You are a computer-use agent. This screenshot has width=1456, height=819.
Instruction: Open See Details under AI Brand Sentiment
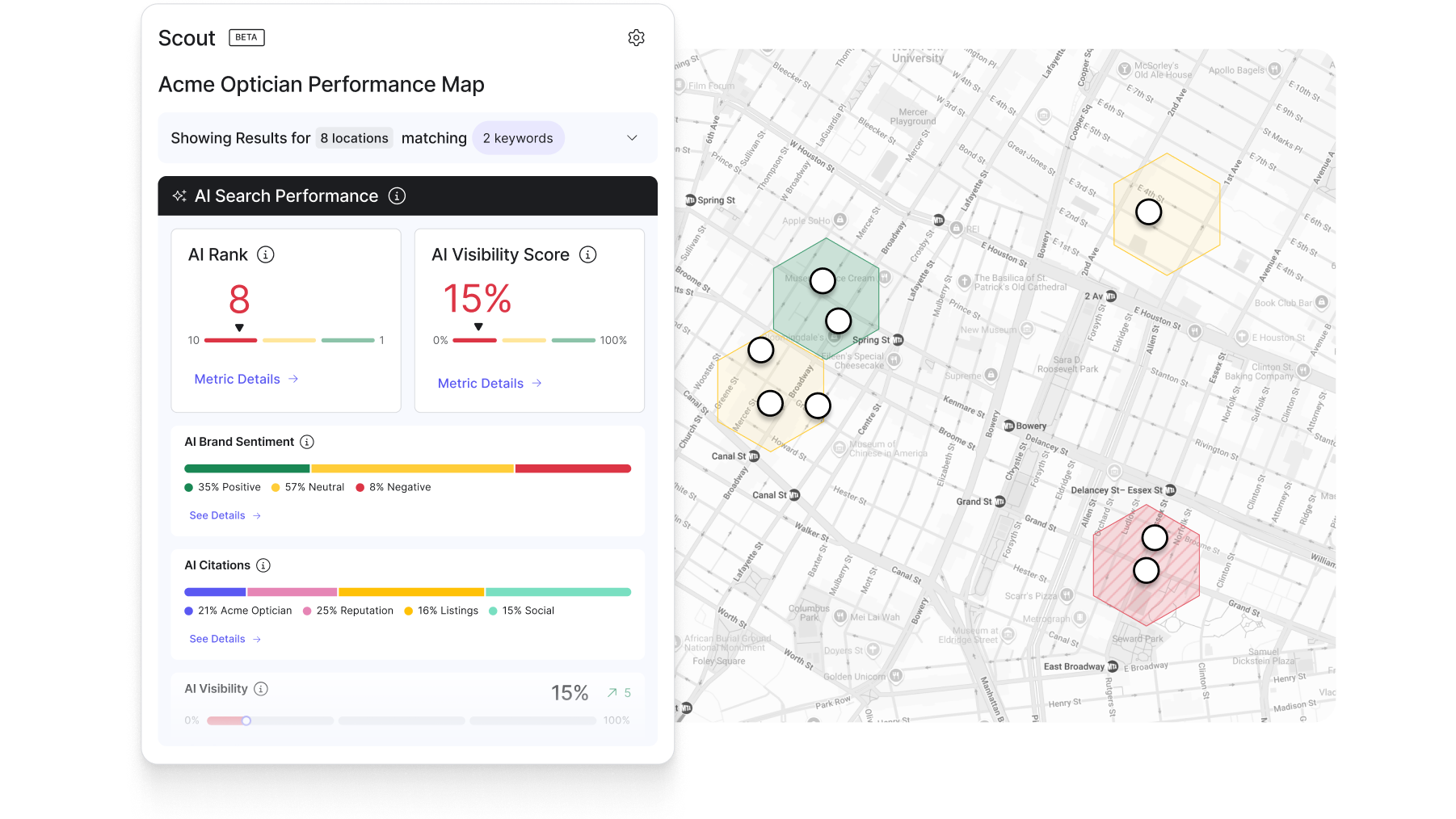click(225, 515)
